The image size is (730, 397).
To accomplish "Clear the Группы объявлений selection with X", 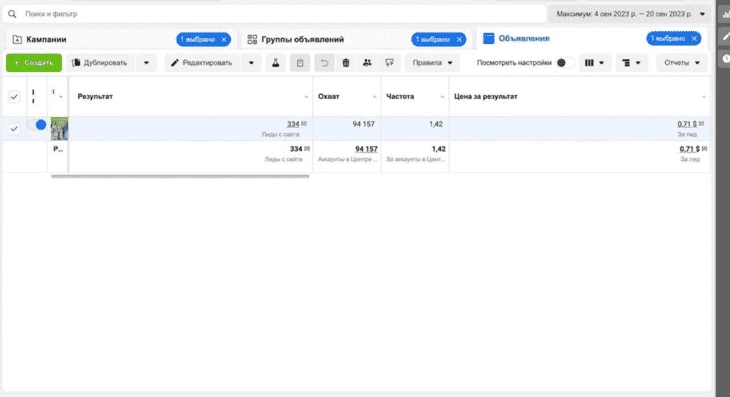I will [x=459, y=40].
